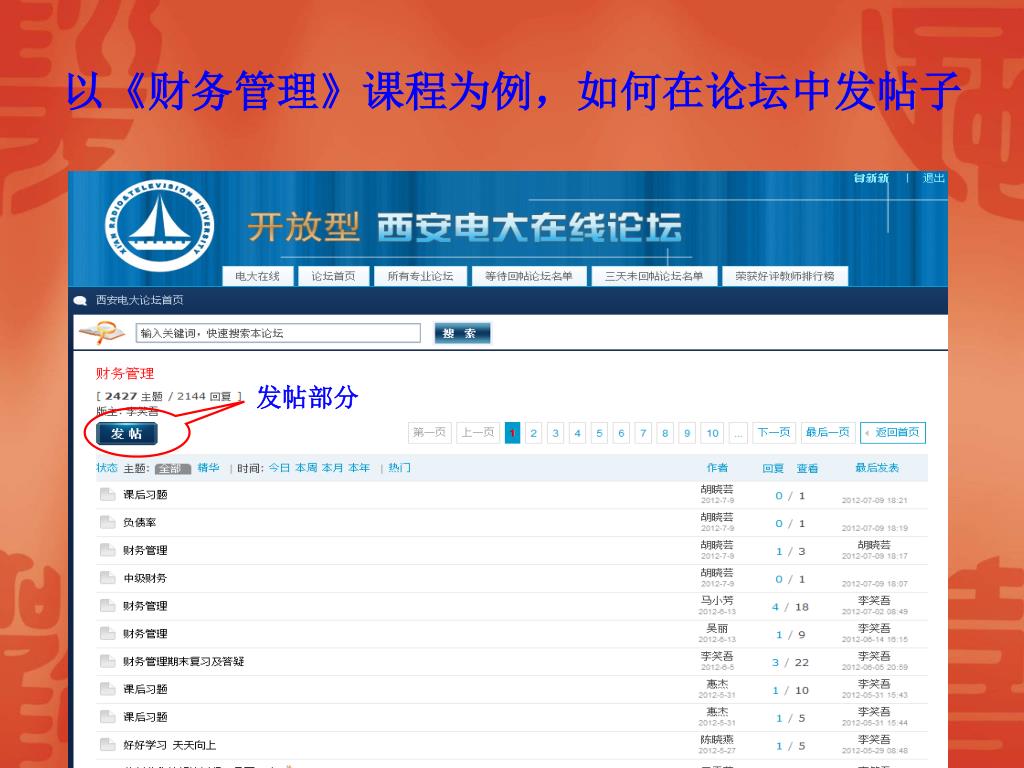Click the 最后发表 column header
This screenshot has height=768, width=1024.
pyautogui.click(x=877, y=468)
